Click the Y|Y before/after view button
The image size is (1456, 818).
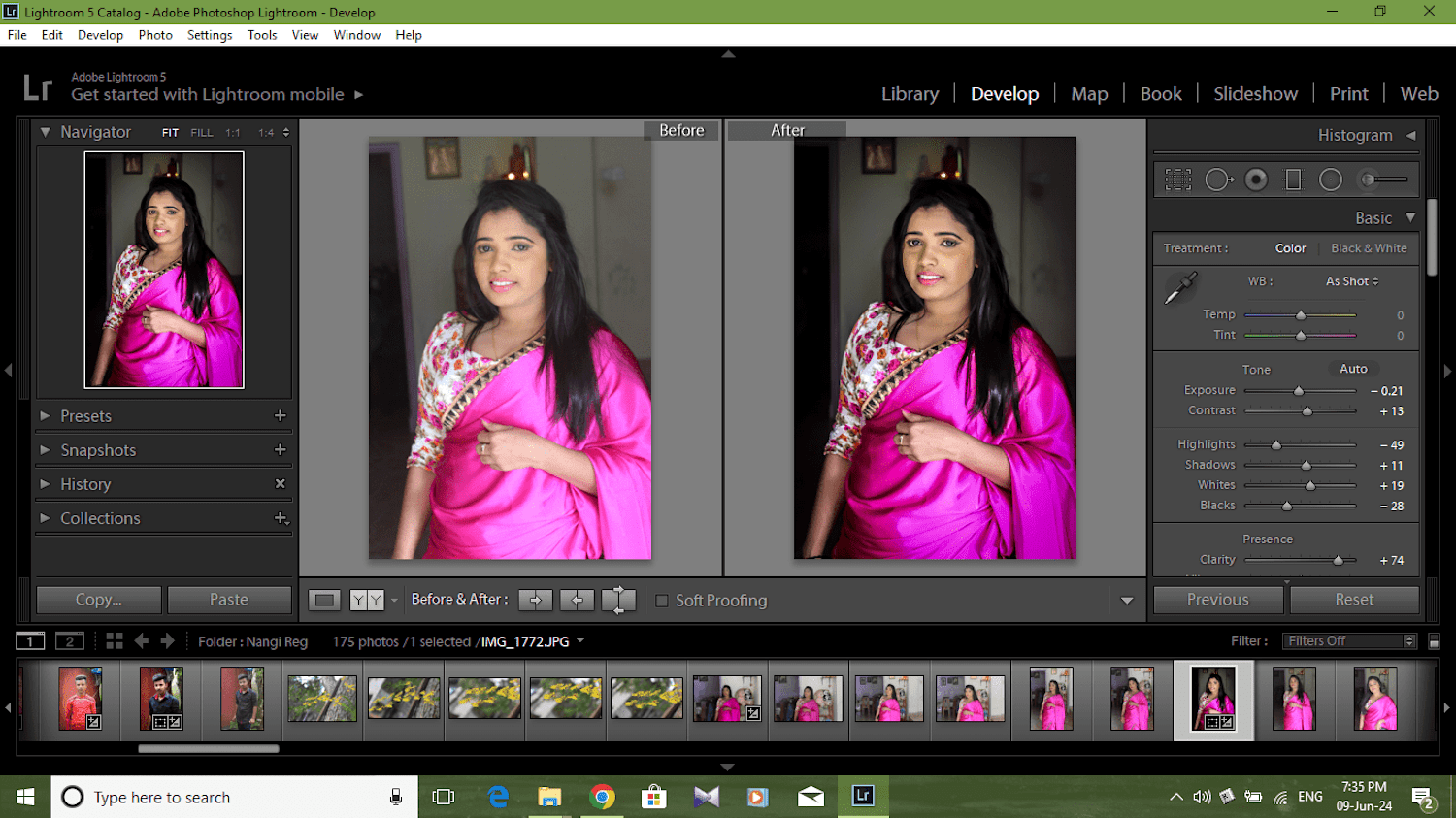367,601
